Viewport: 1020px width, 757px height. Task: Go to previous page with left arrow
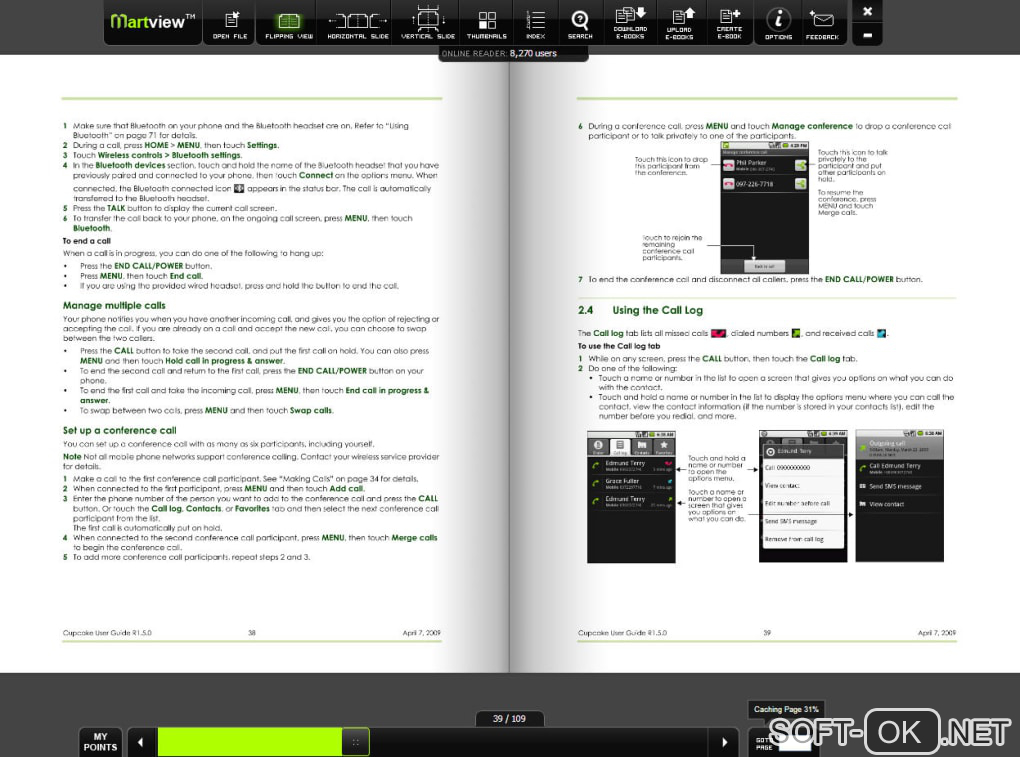pyautogui.click(x=141, y=742)
